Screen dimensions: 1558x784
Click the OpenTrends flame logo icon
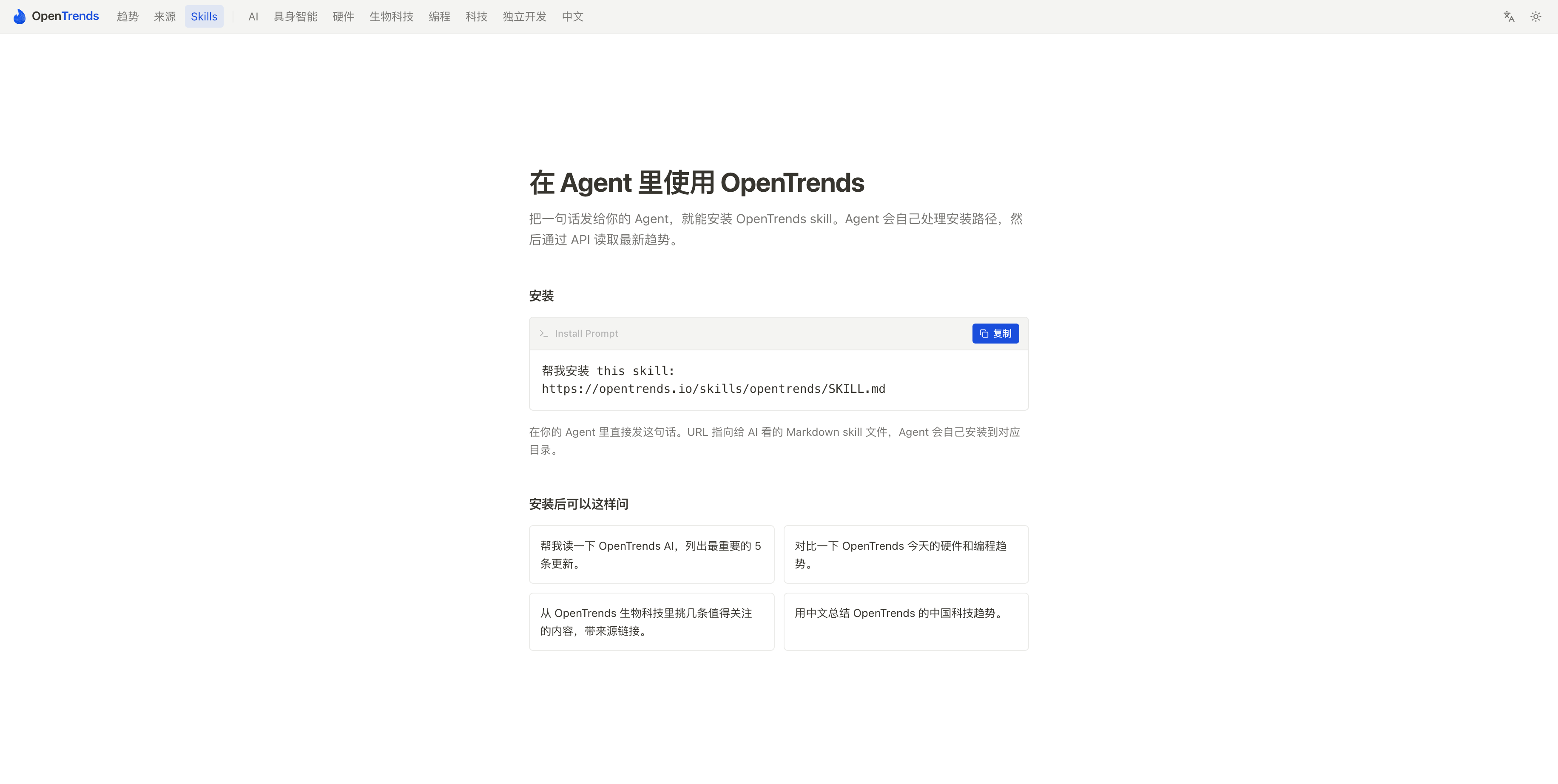[20, 16]
